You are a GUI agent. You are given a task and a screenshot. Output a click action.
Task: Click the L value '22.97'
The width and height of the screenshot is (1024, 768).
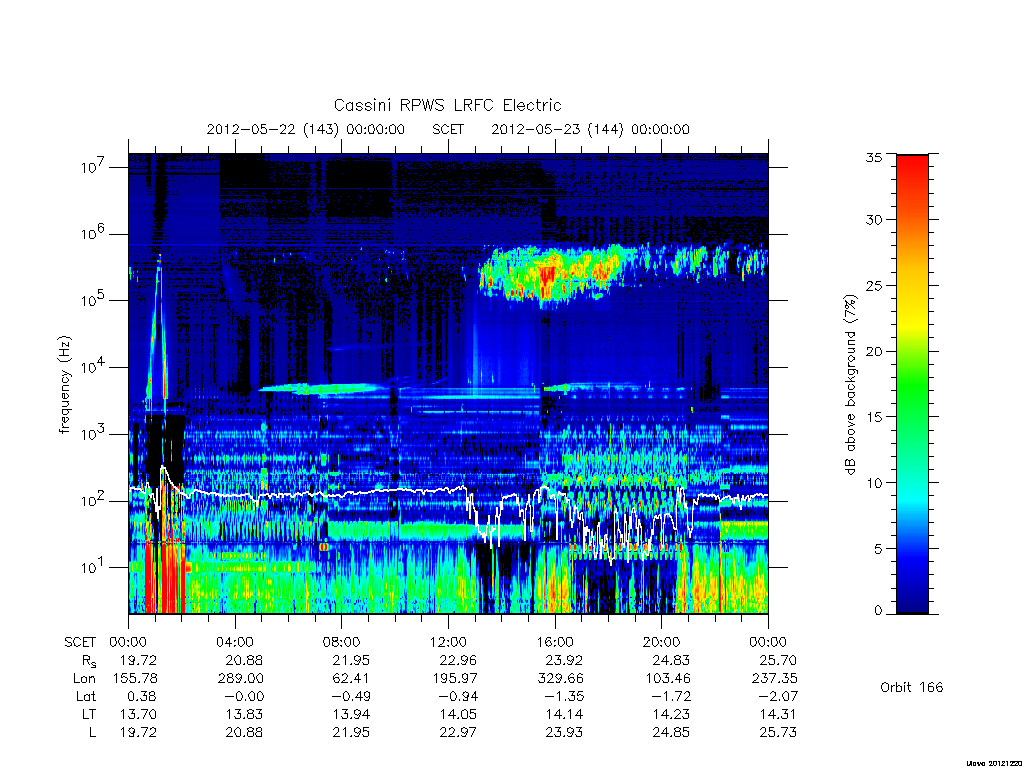458,733
